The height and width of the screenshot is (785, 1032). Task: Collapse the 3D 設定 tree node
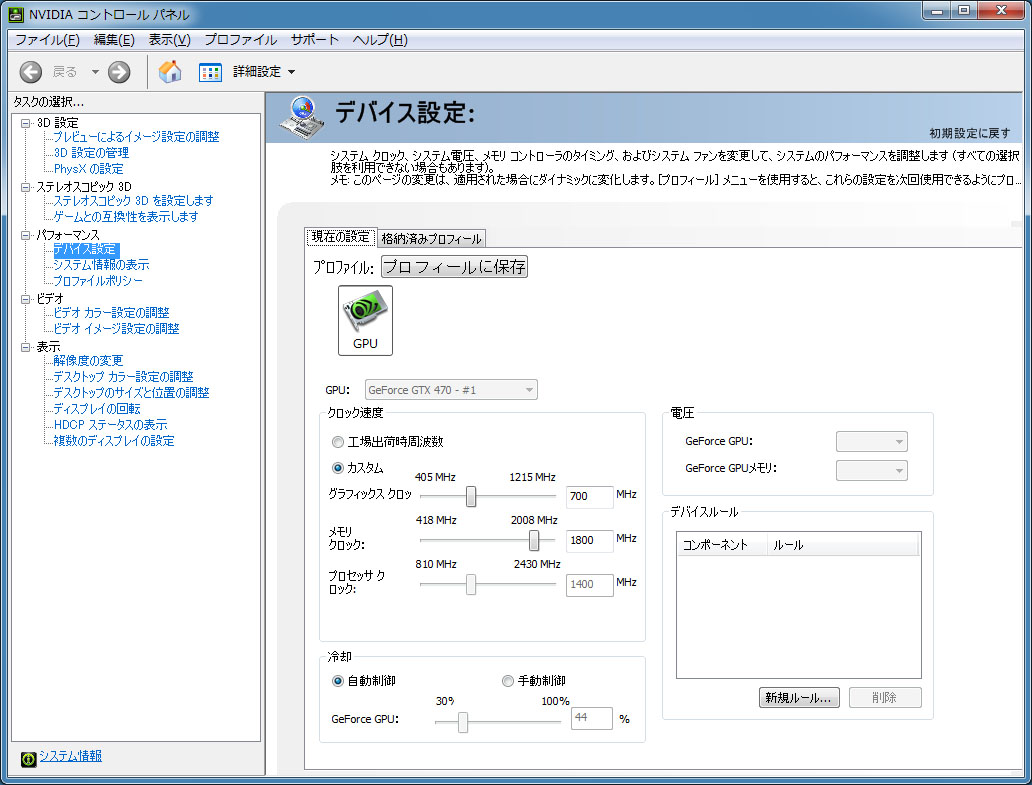26,123
